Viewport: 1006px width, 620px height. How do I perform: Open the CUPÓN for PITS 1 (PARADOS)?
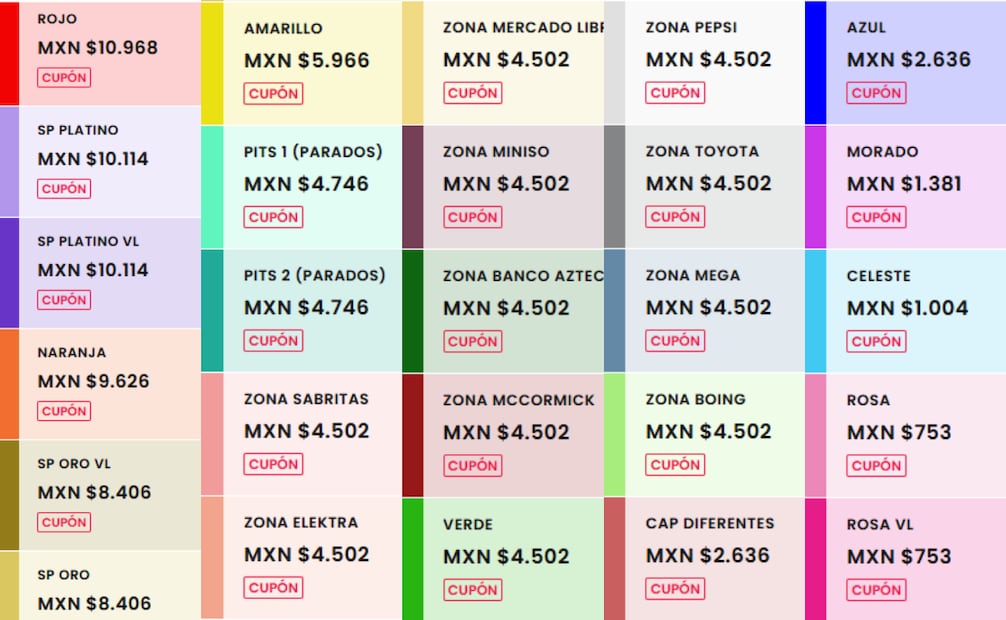(x=274, y=217)
